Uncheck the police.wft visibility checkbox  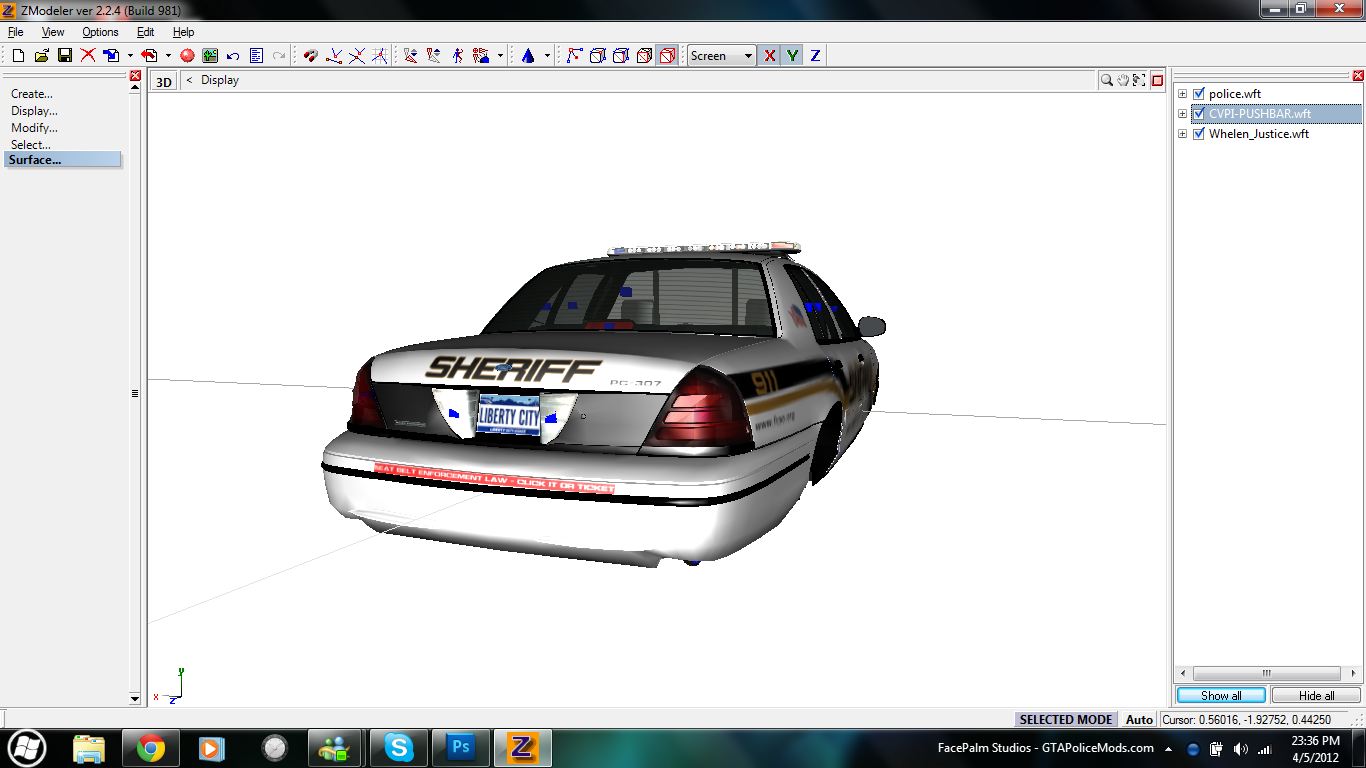point(1199,94)
